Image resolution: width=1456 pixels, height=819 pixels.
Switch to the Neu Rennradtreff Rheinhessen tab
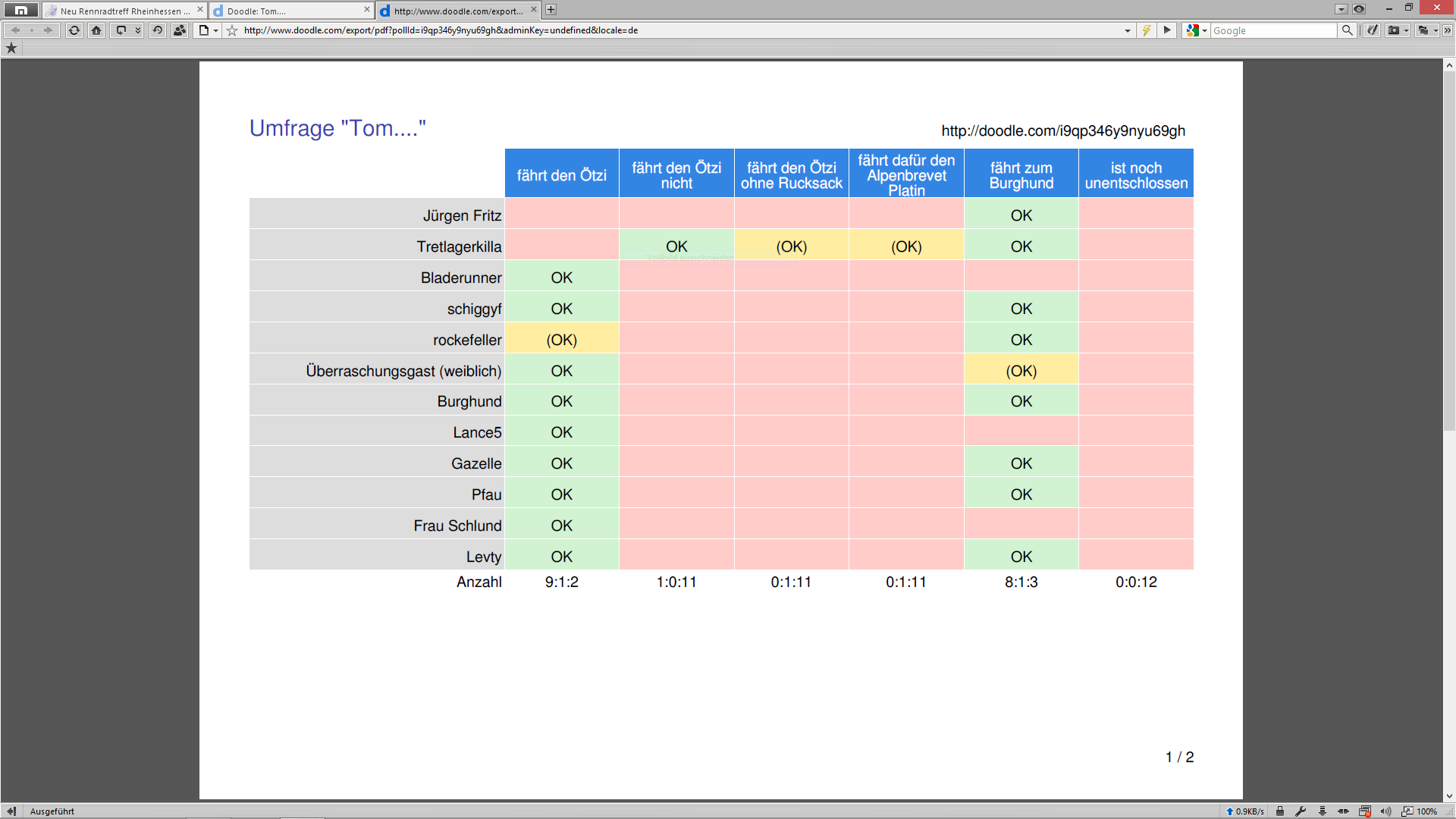click(121, 11)
